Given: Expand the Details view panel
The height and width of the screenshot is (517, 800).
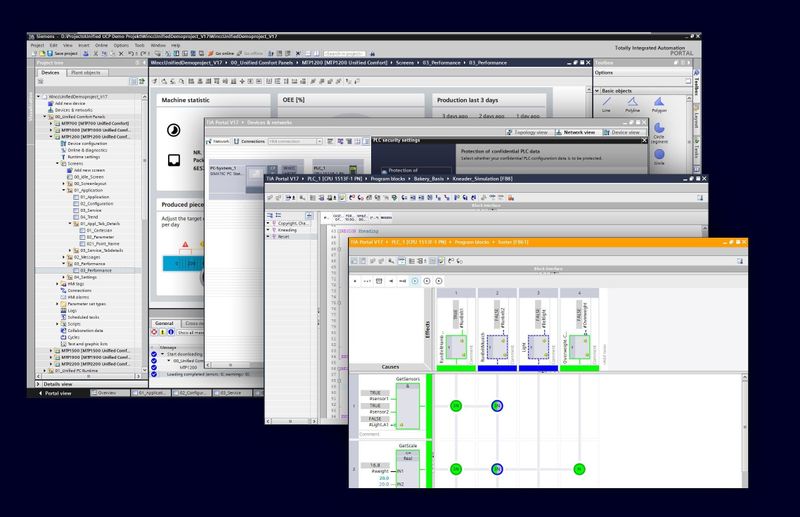Looking at the screenshot, I should 38,384.
